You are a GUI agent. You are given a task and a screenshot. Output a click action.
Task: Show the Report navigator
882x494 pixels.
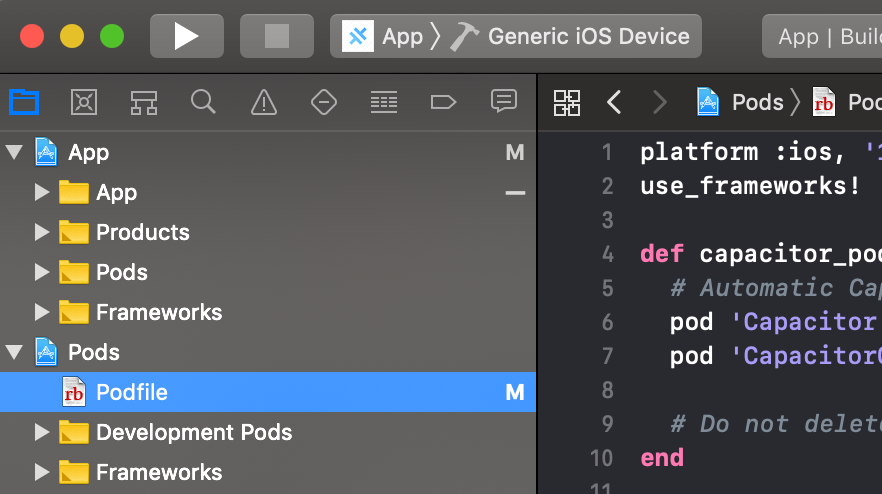tap(503, 101)
